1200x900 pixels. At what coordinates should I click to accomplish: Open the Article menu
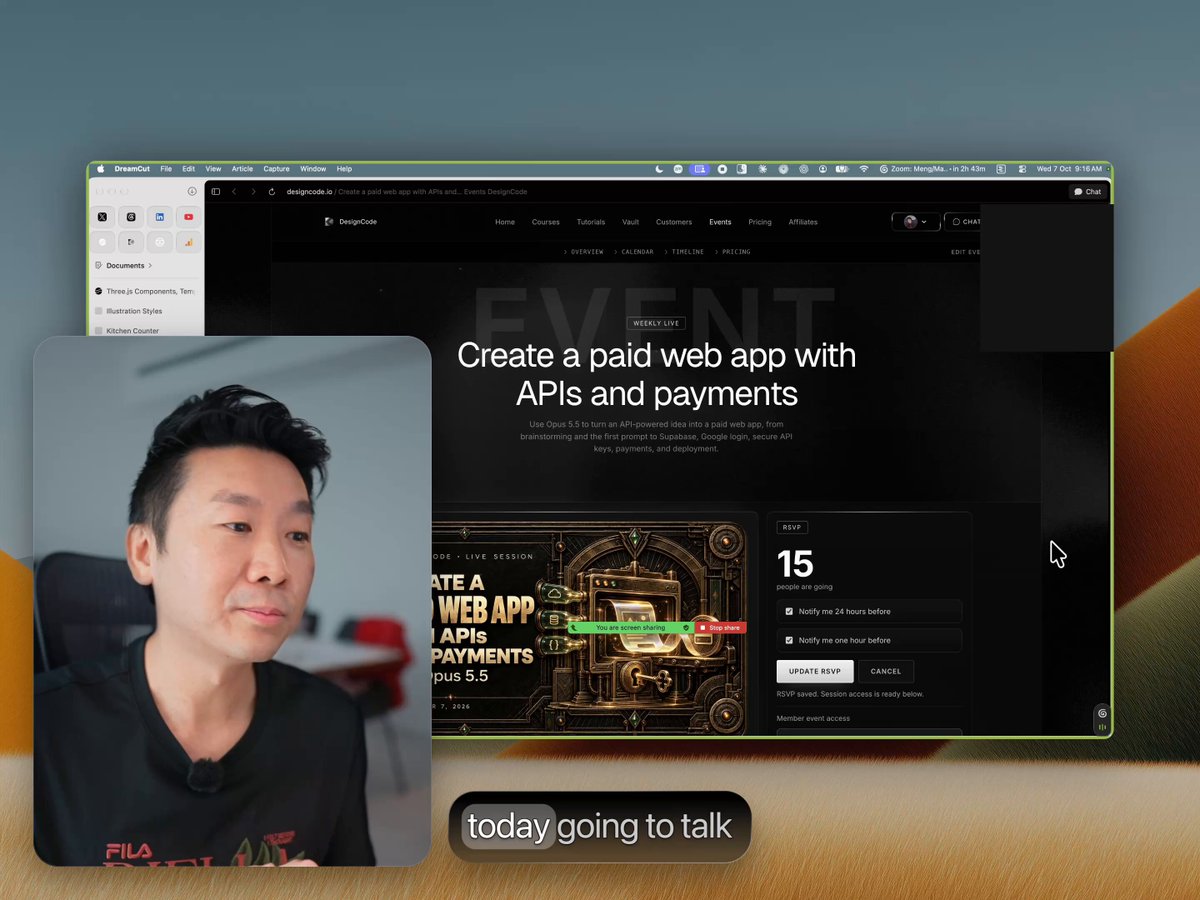242,169
